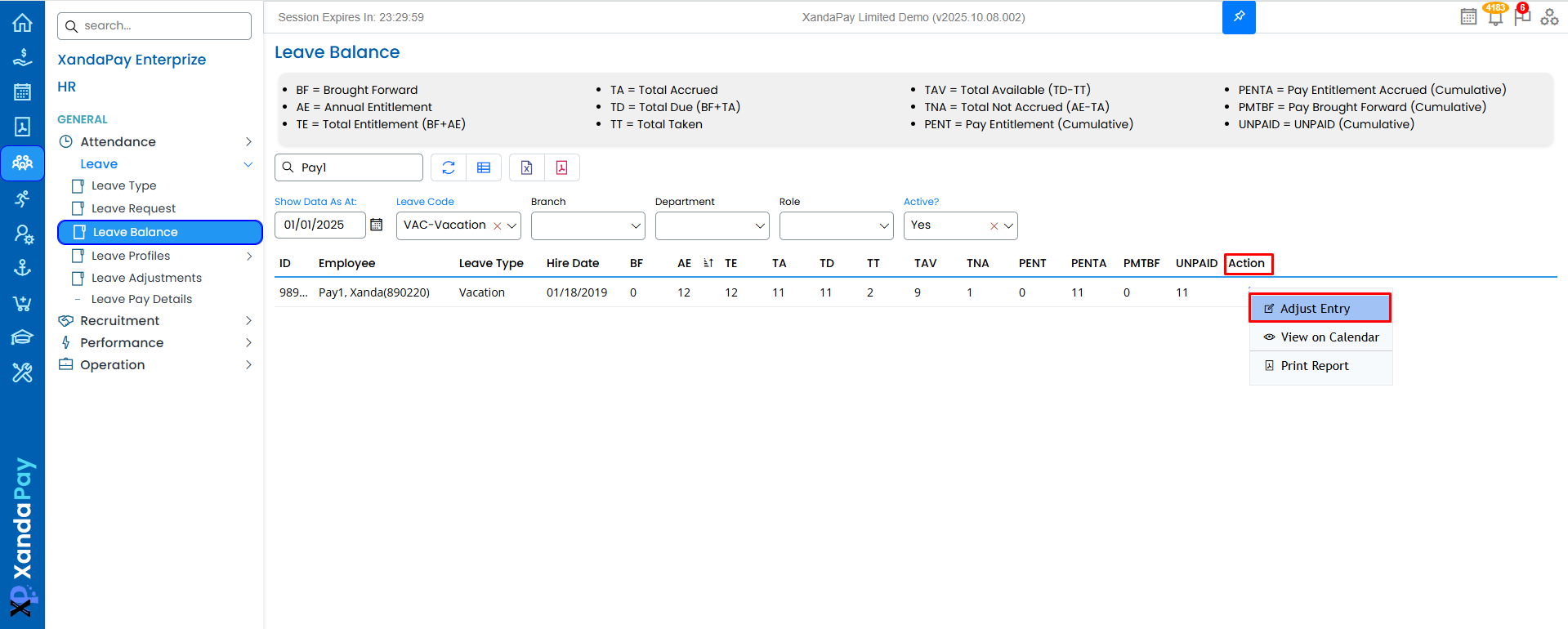Refresh the leave balance grid

[449, 167]
